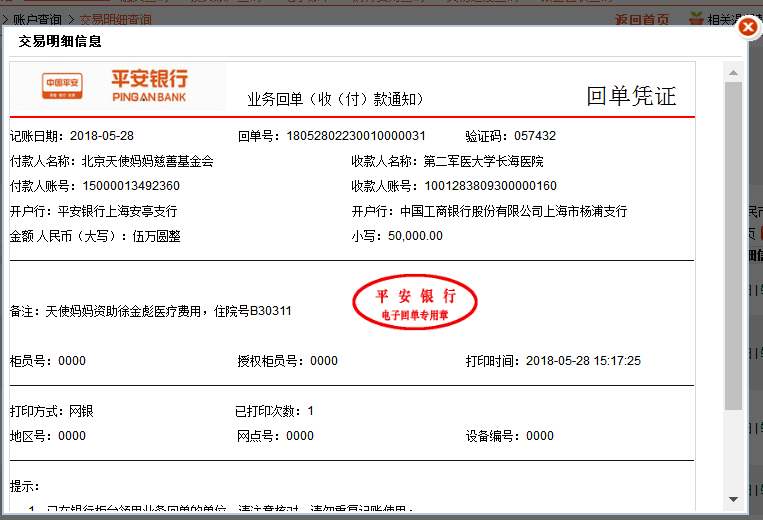This screenshot has width=763, height=520.
Task: Click the receipt number 18052802230010000031
Action: pyautogui.click(x=356, y=136)
